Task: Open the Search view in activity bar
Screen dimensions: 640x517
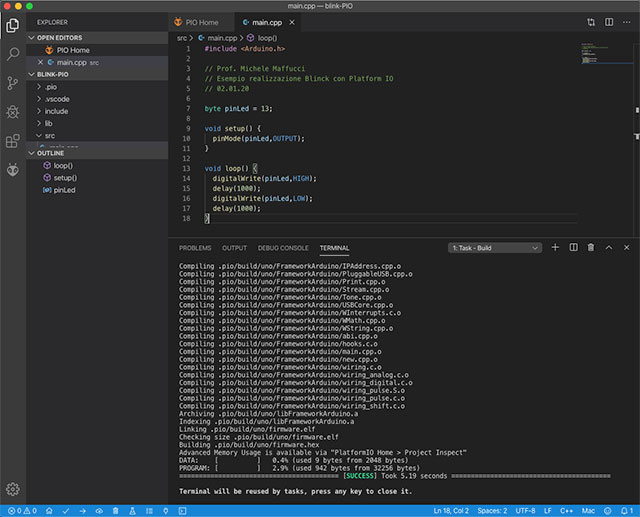Action: tap(13, 53)
